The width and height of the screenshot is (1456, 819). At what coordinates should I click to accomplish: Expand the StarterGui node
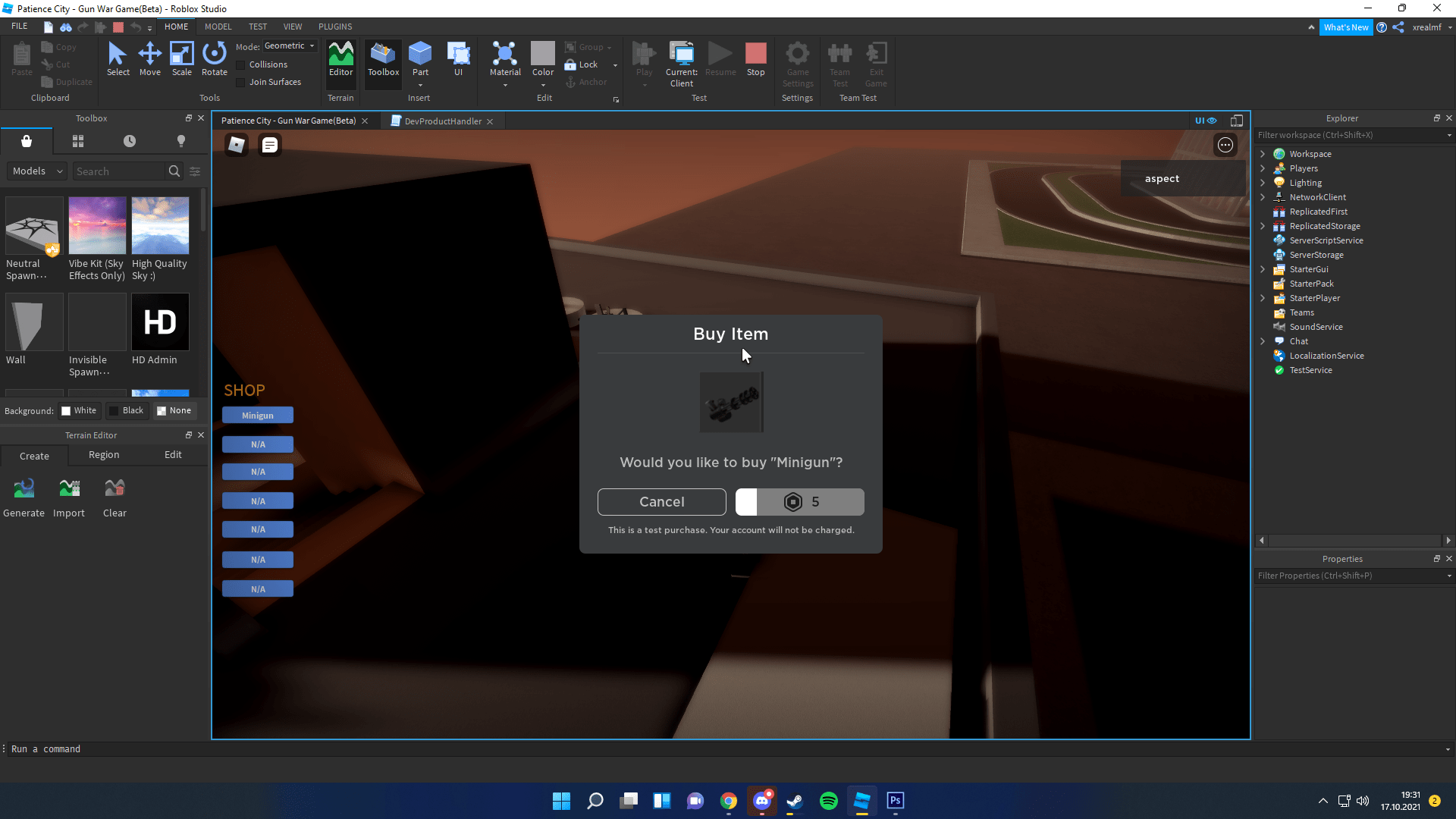[1263, 269]
